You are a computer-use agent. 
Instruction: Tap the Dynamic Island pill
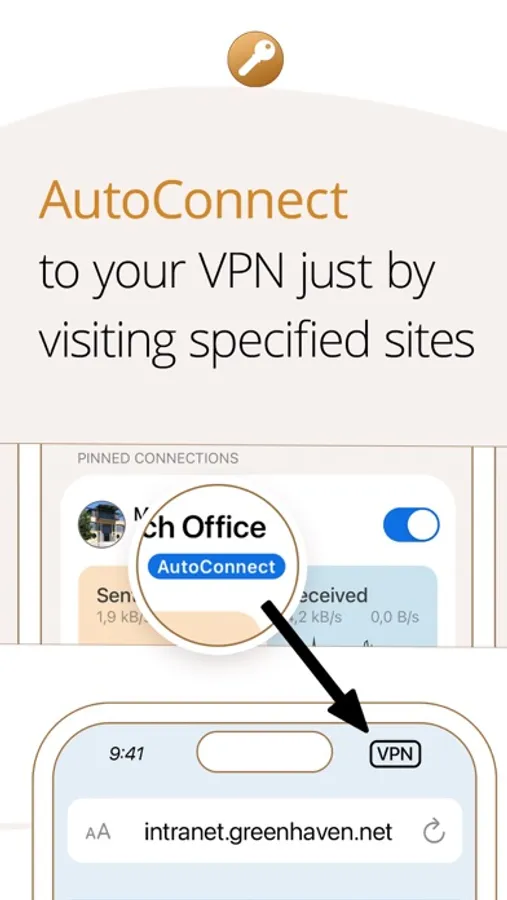(265, 751)
